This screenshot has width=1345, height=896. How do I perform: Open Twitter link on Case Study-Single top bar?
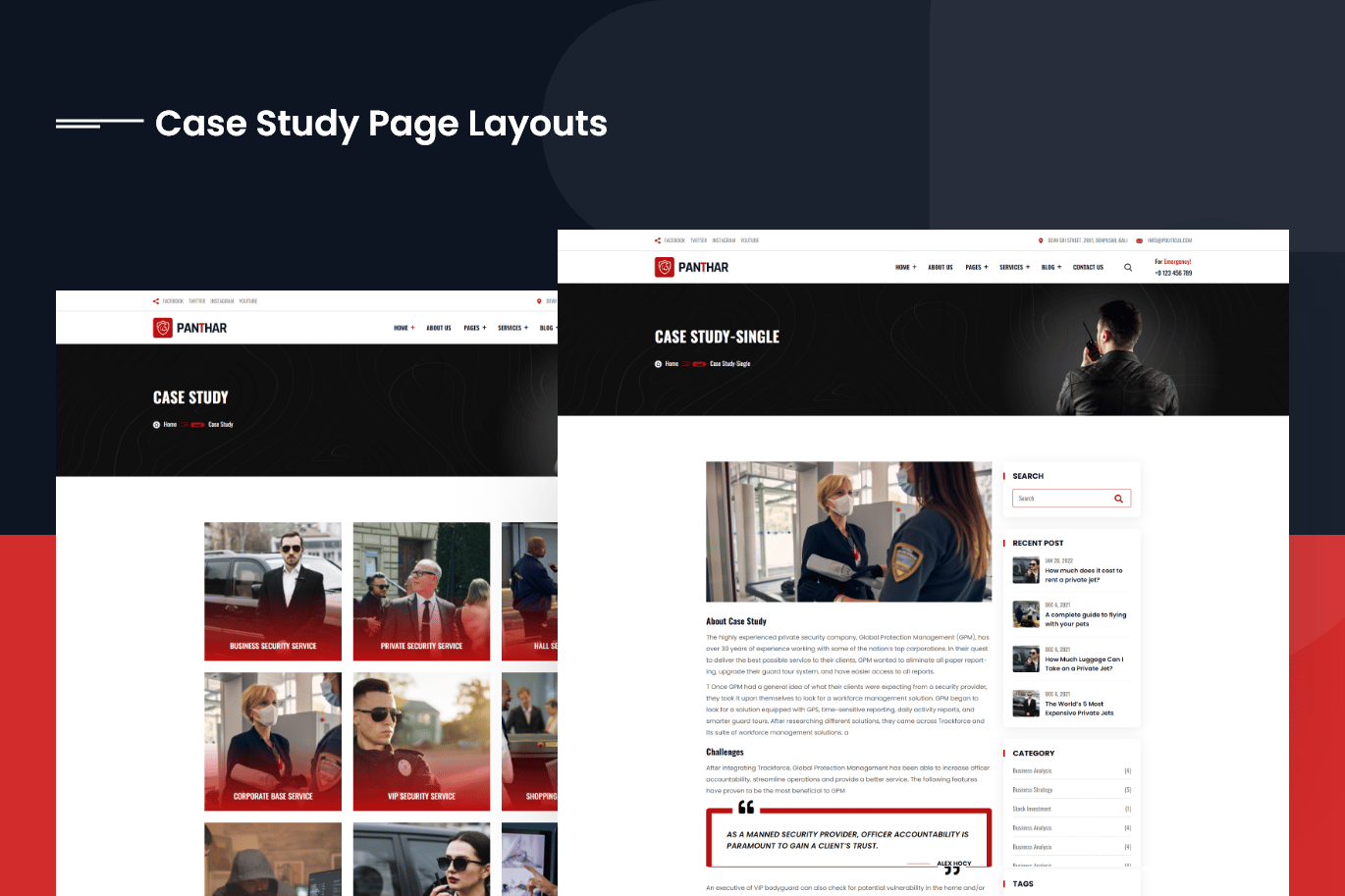pyautogui.click(x=698, y=240)
